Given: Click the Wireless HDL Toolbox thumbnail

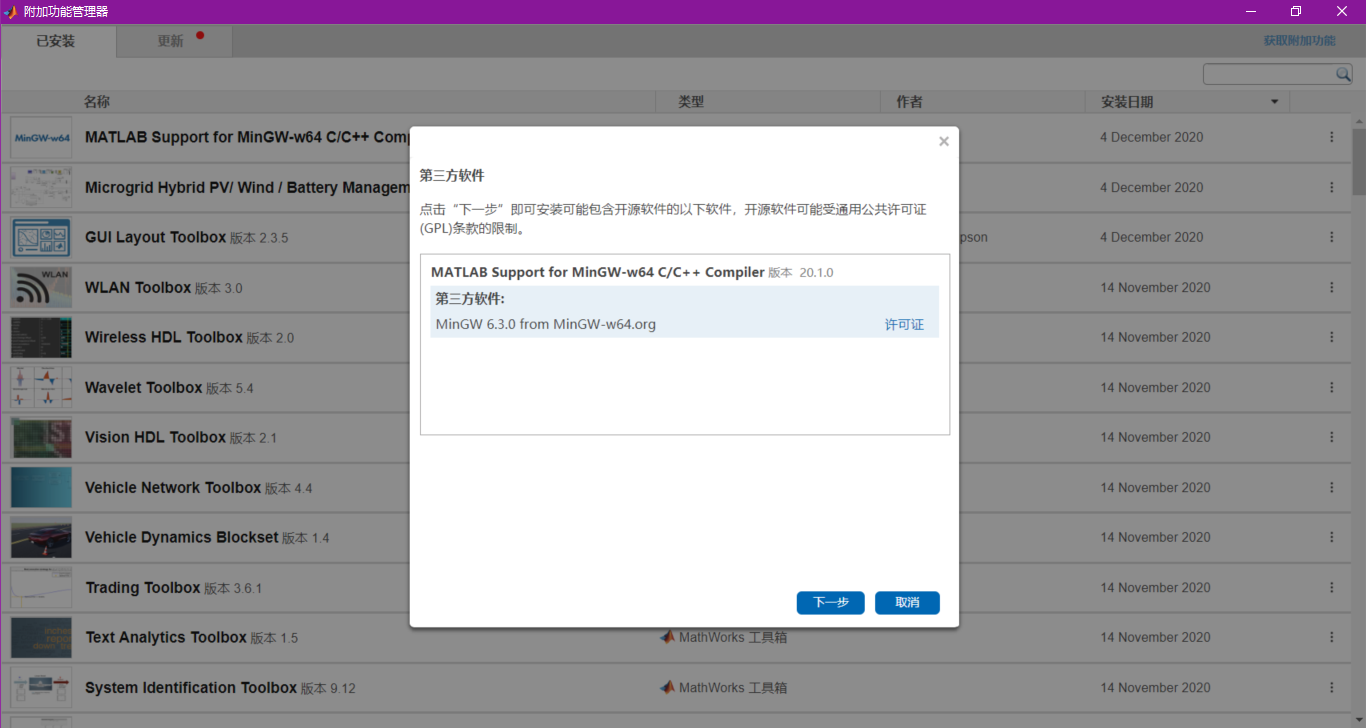Looking at the screenshot, I should click(x=41, y=337).
